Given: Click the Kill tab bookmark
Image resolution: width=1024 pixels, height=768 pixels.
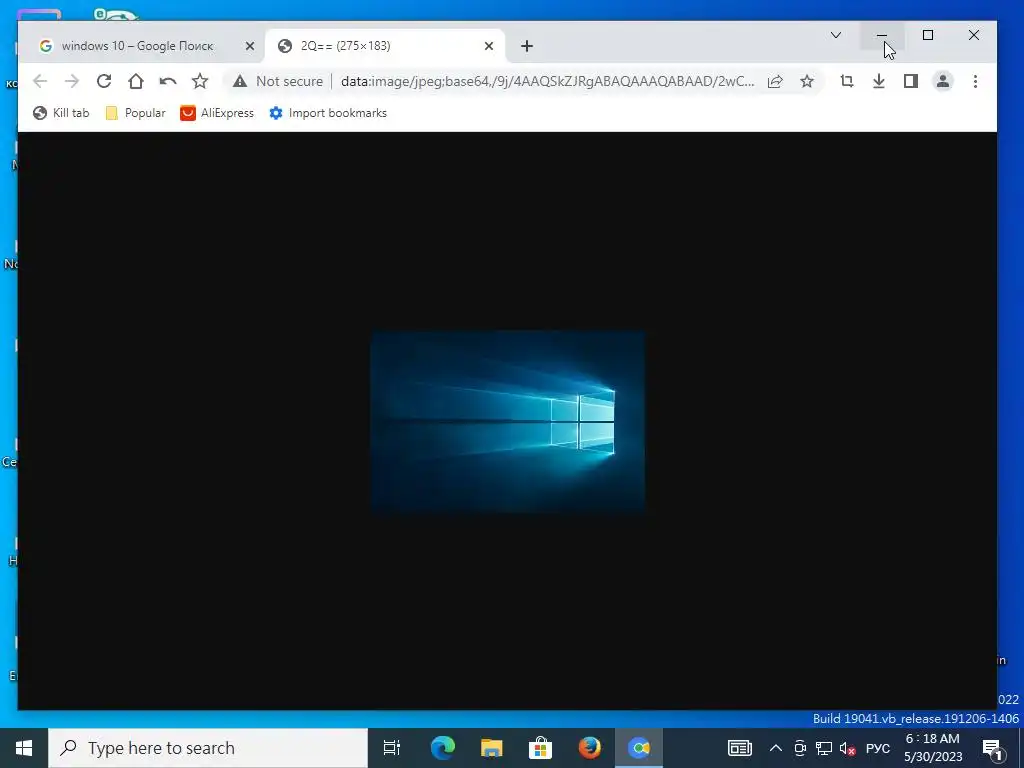Looking at the screenshot, I should pos(61,113).
